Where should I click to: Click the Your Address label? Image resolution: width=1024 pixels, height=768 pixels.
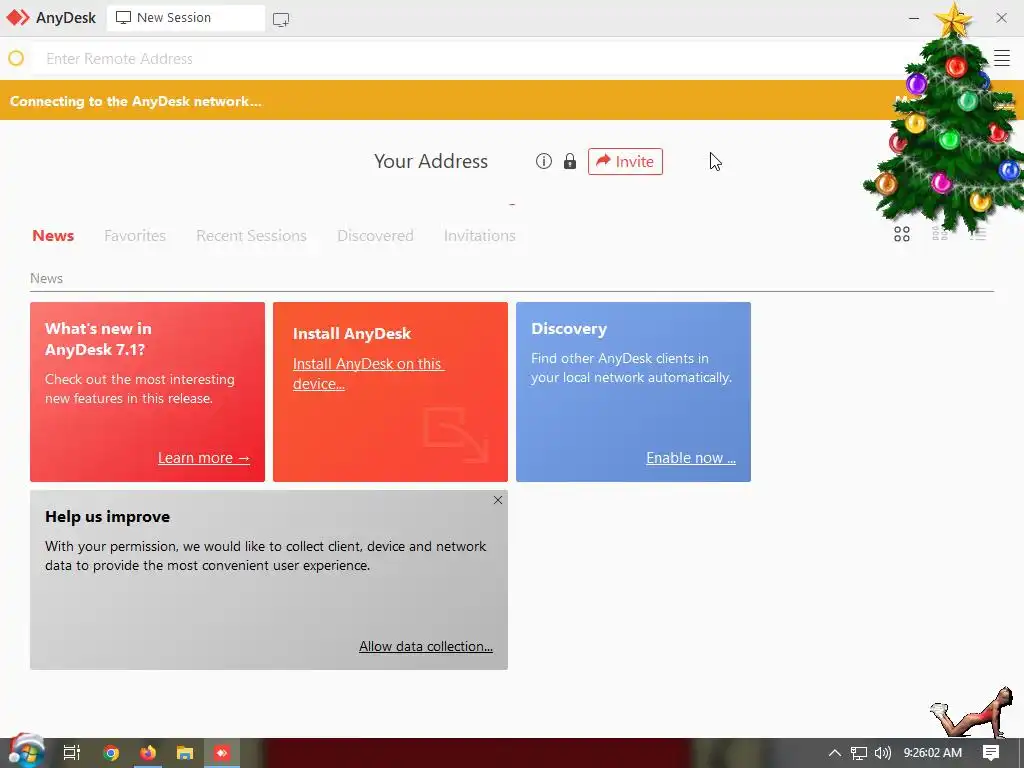(431, 161)
